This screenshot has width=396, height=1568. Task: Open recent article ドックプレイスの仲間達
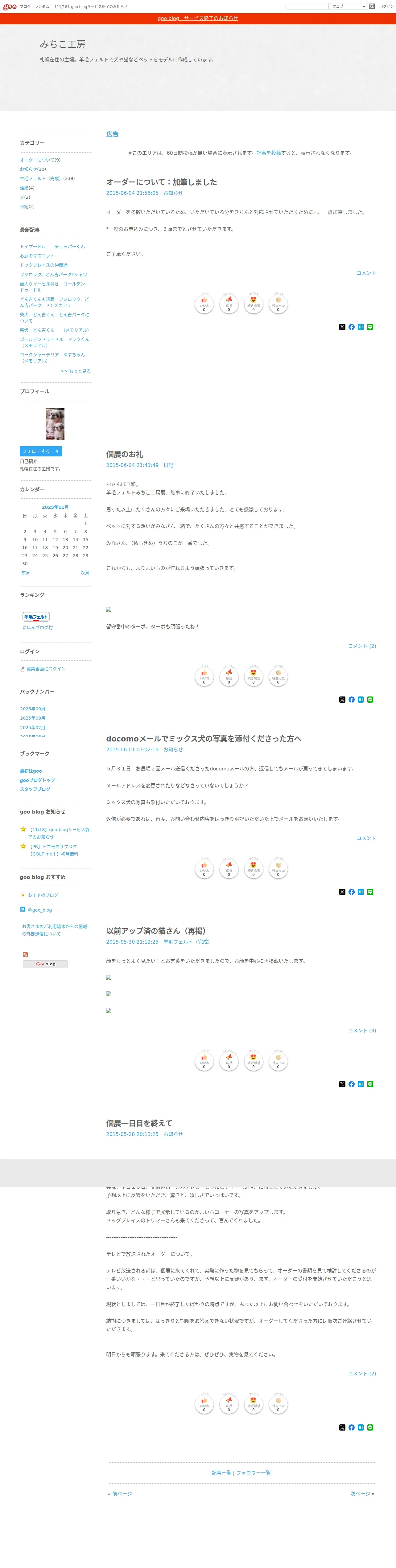coord(43,265)
